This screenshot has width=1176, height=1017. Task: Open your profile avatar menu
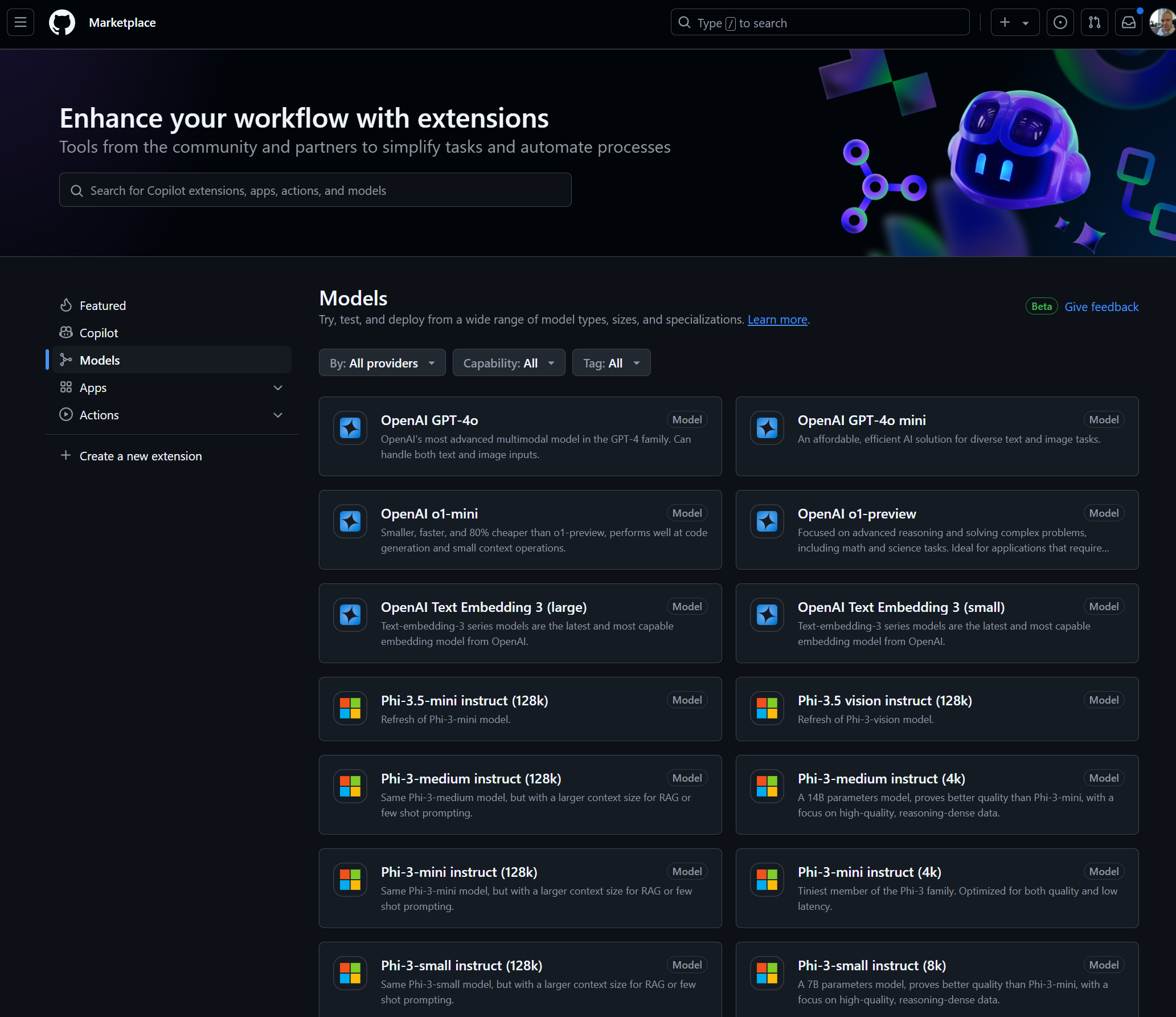click(x=1161, y=22)
